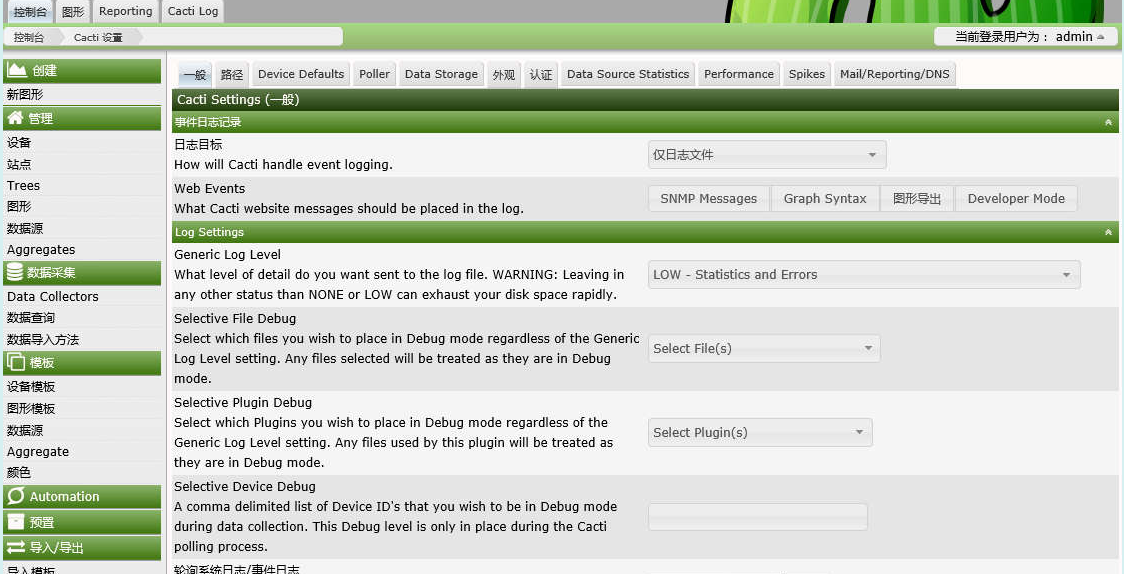Enable Developer Mode web event
This screenshot has width=1124, height=574.
[x=1015, y=199]
